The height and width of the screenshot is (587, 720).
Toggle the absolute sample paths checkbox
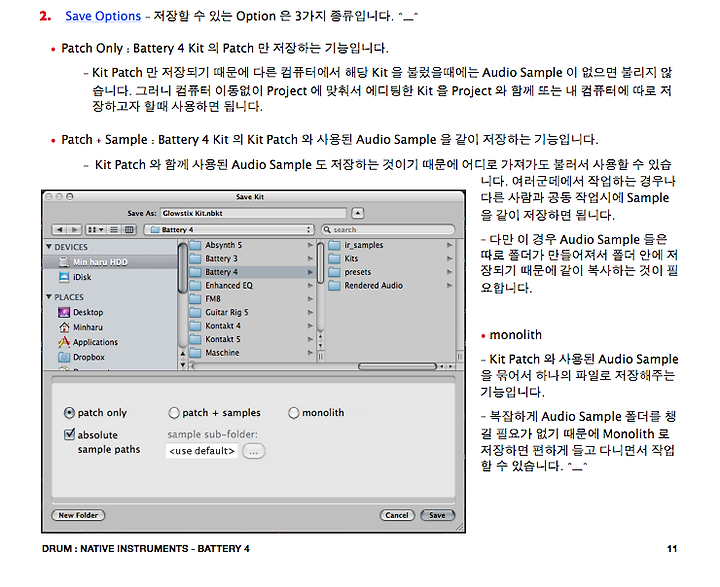(69, 434)
